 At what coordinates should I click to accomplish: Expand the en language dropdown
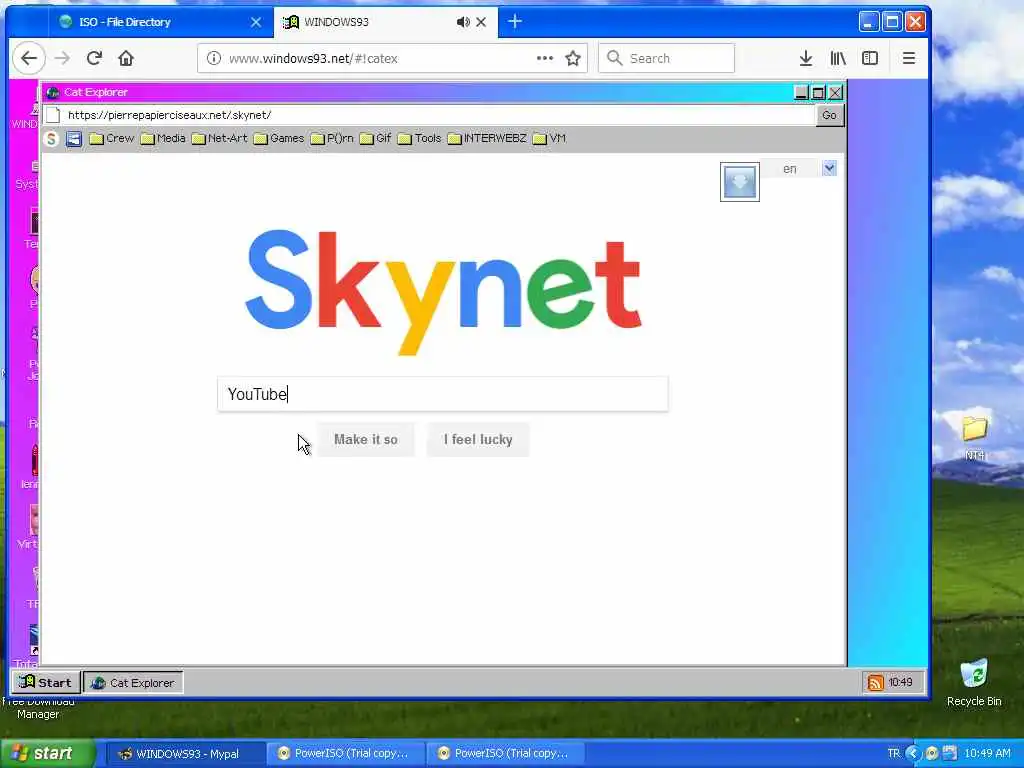(x=829, y=168)
